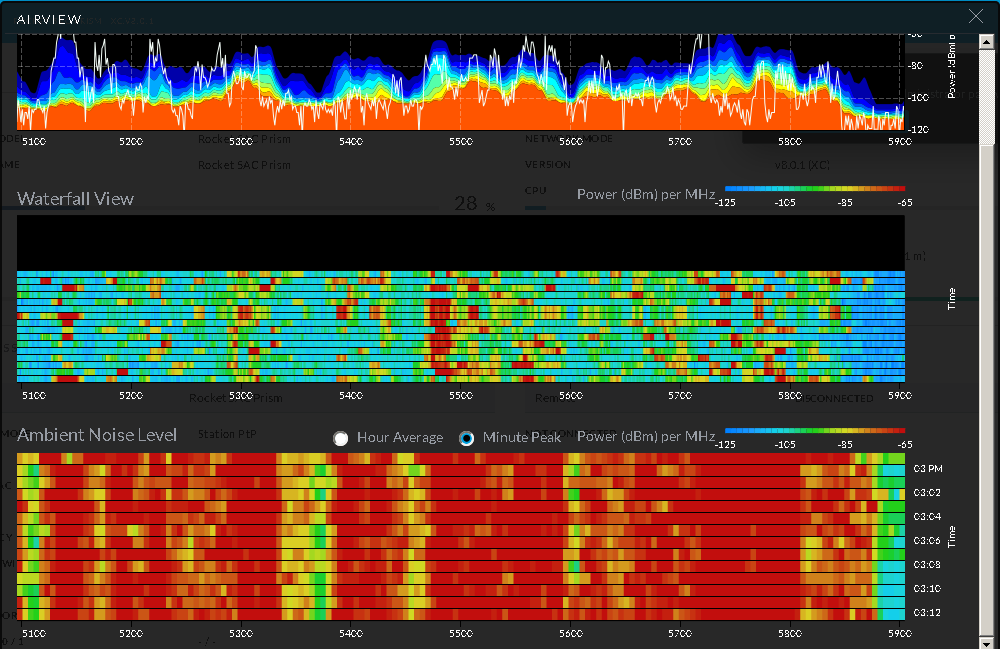Click the 03:04 time label
The image size is (1000, 649).
pos(927,516)
